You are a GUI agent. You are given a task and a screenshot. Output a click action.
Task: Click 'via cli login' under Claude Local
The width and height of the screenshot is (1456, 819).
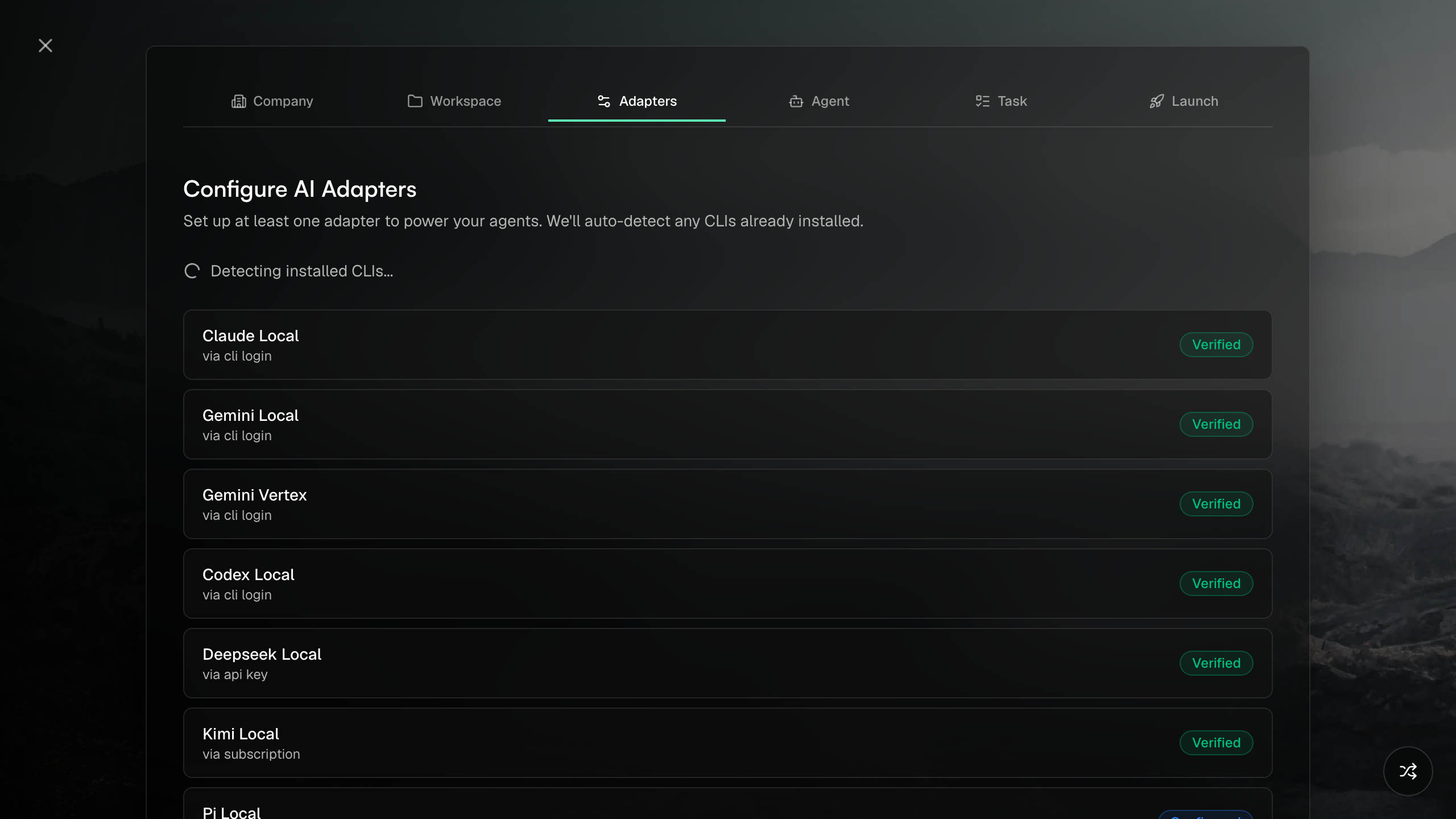click(237, 356)
